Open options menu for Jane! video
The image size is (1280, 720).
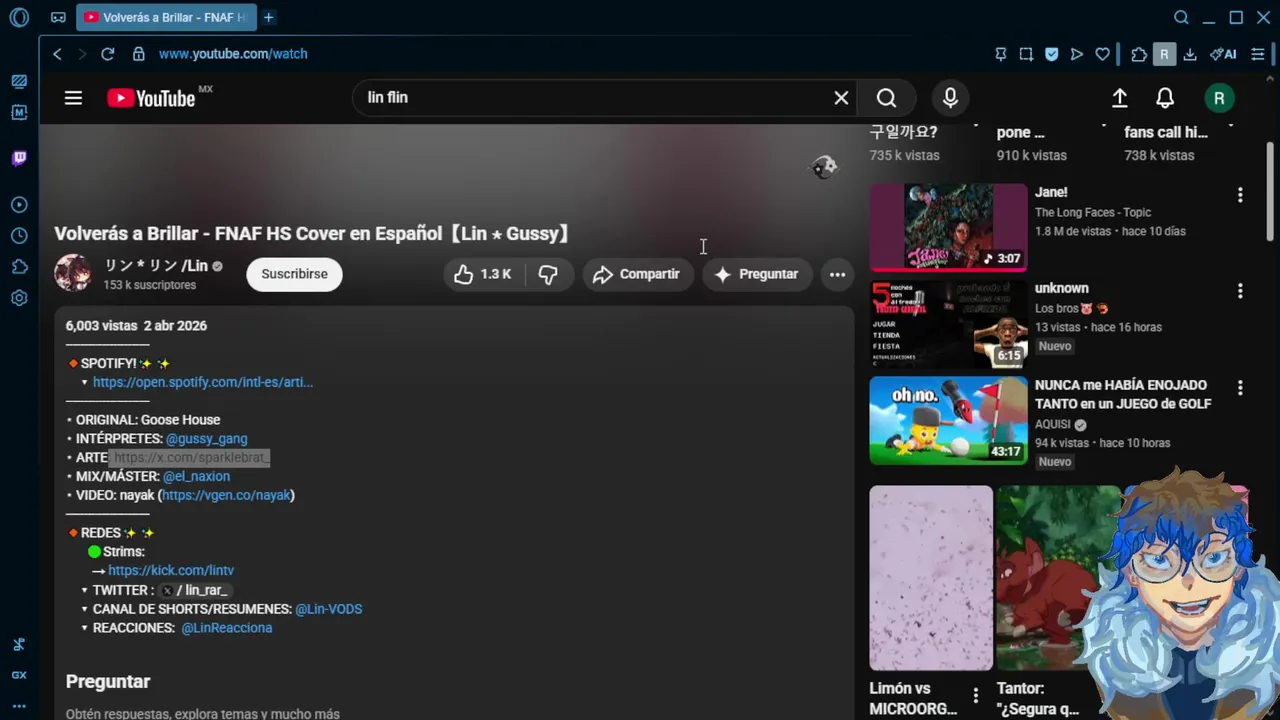click(x=1240, y=195)
